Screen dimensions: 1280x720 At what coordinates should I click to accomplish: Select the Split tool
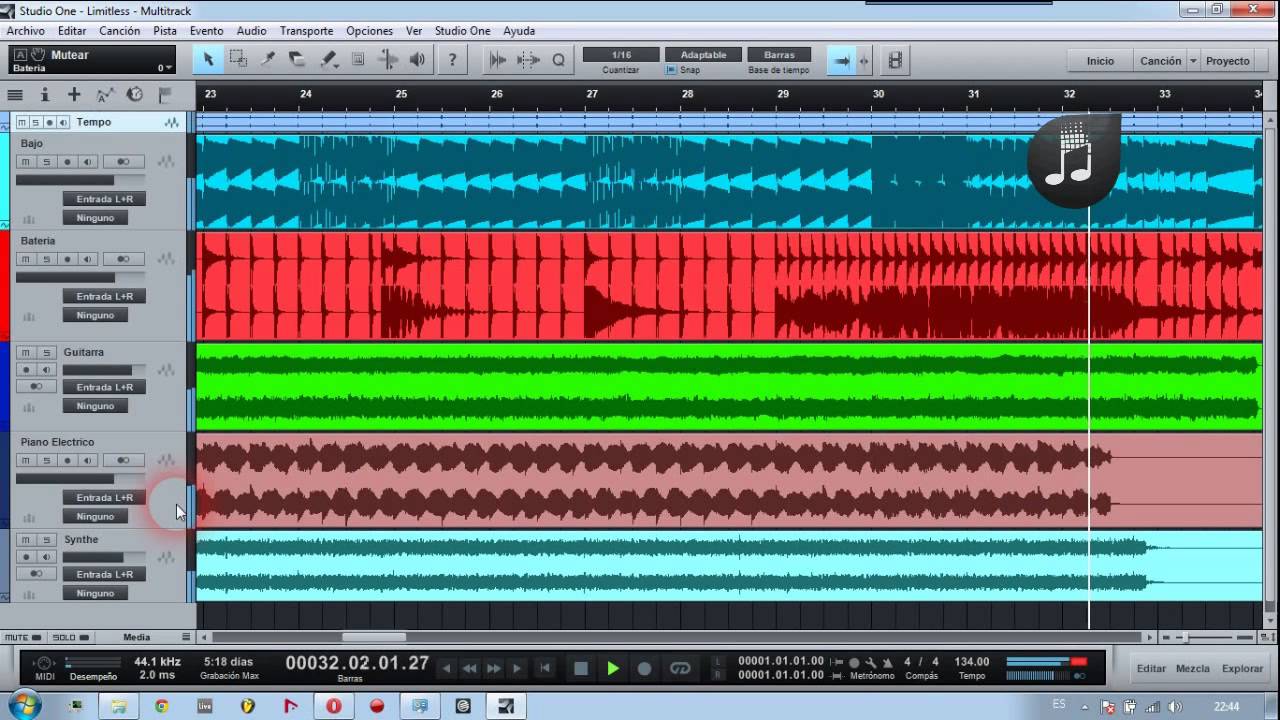point(268,60)
